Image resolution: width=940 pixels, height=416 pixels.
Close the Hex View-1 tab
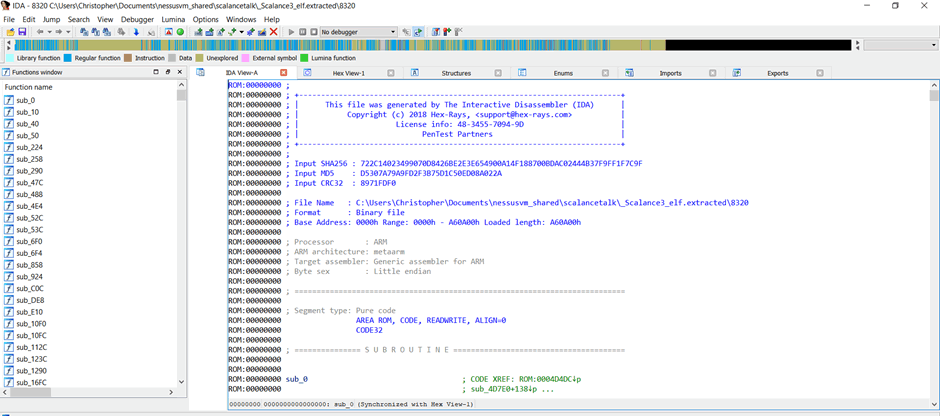(391, 73)
